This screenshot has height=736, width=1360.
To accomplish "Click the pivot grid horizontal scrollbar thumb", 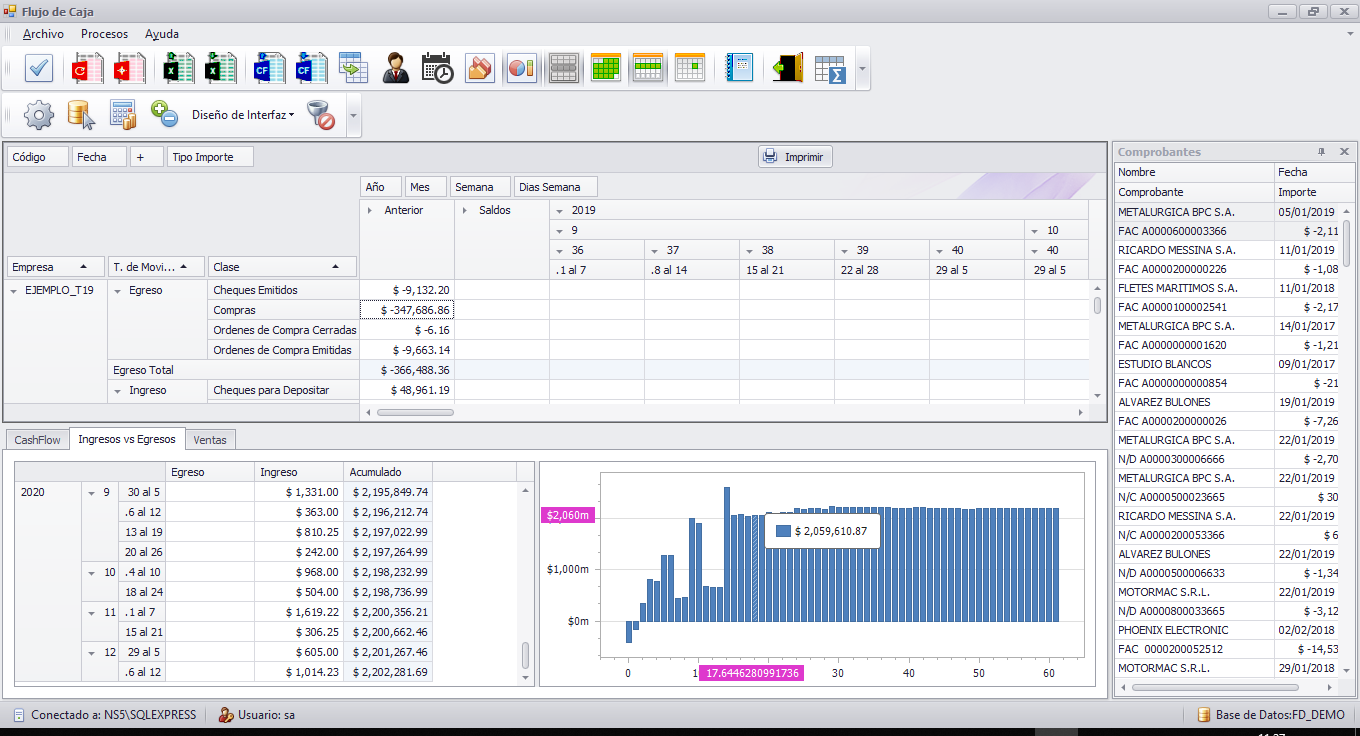I will (415, 412).
